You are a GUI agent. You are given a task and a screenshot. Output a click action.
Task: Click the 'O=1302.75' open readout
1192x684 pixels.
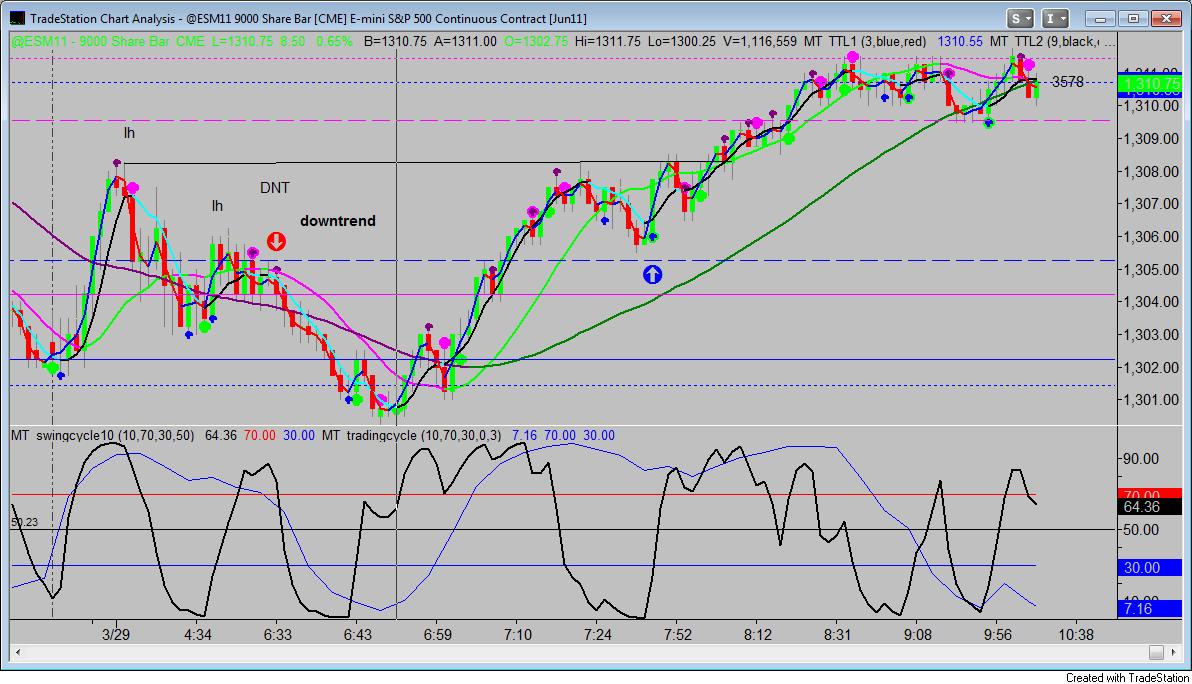(536, 41)
